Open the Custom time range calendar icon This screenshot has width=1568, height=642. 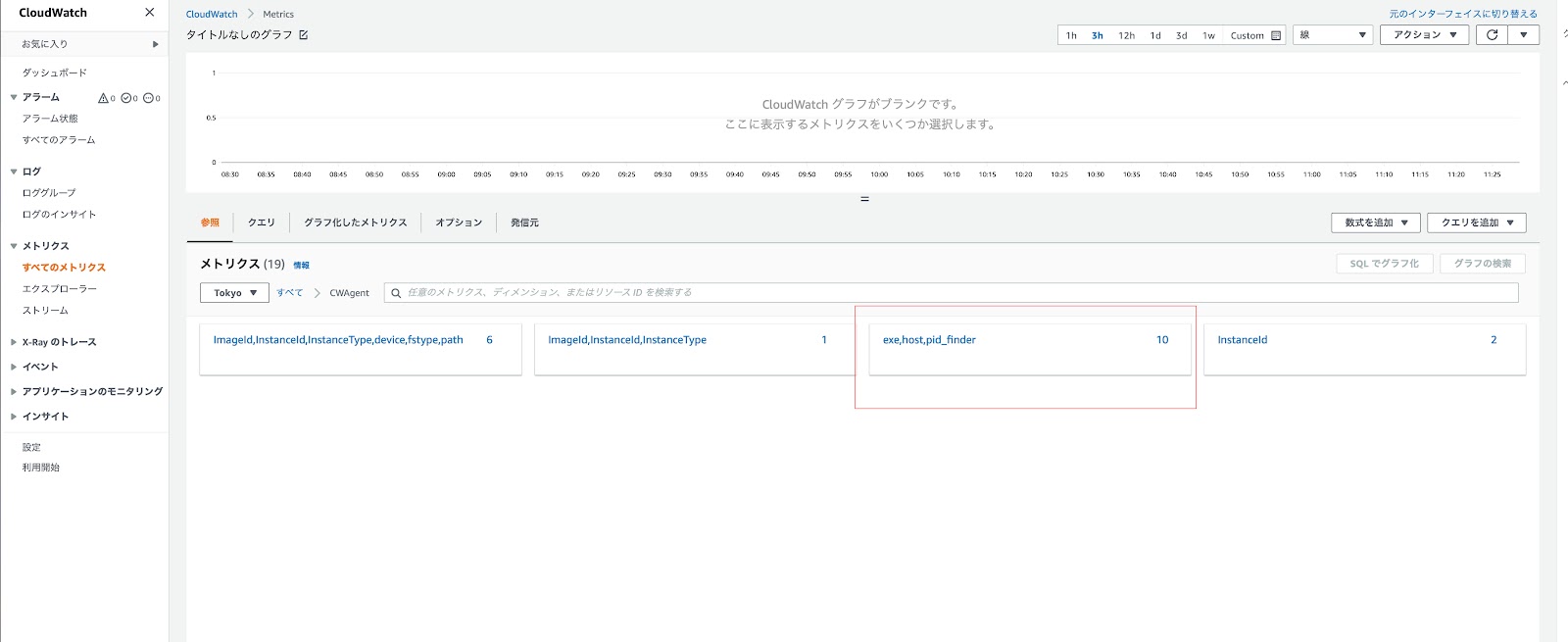click(1276, 35)
